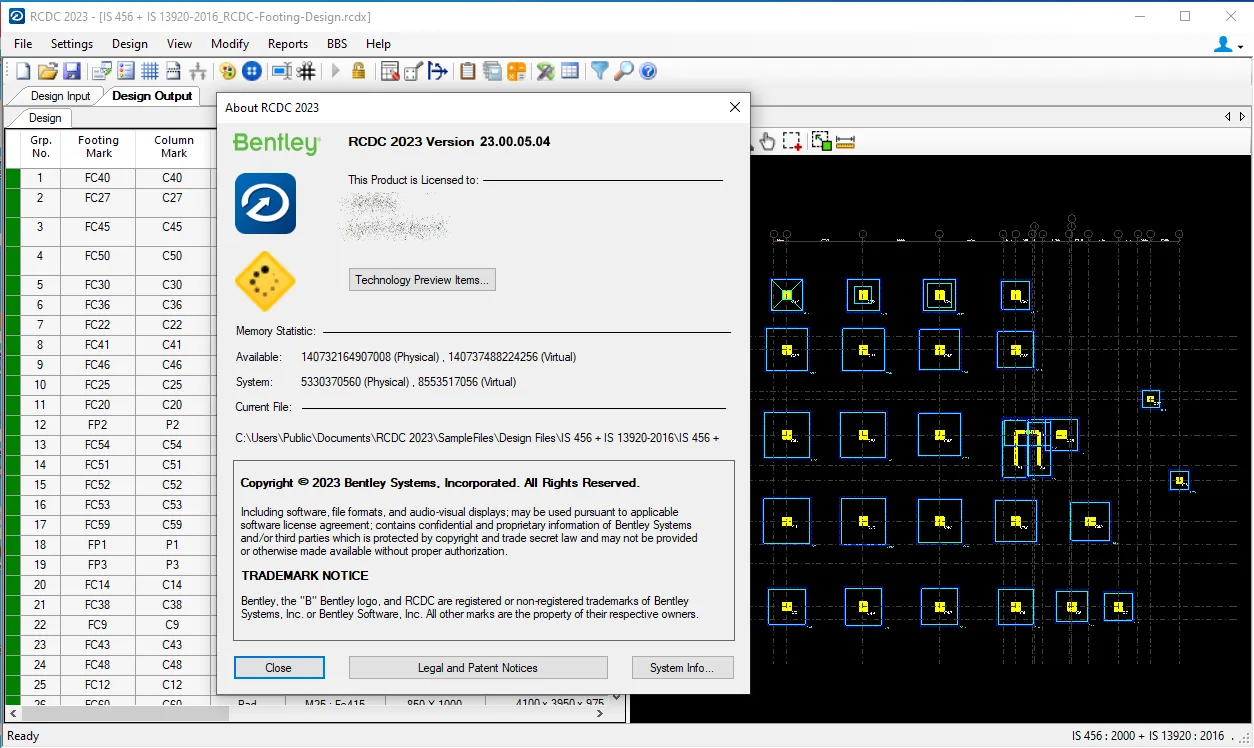The width and height of the screenshot is (1254, 748).
Task: Click the right tab scroll arrow in drawing pane
Action: 1241,117
